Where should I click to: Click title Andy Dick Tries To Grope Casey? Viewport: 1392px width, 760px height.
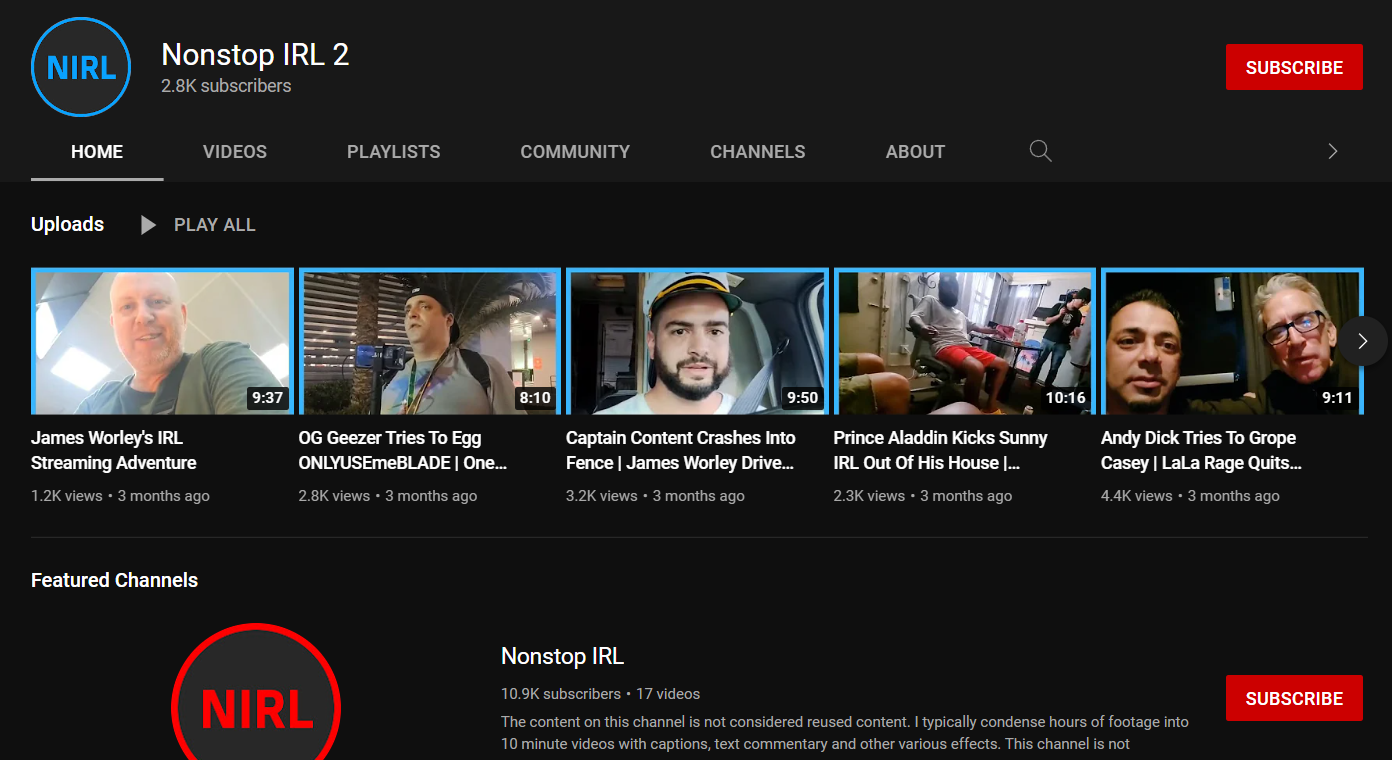[x=1202, y=450]
